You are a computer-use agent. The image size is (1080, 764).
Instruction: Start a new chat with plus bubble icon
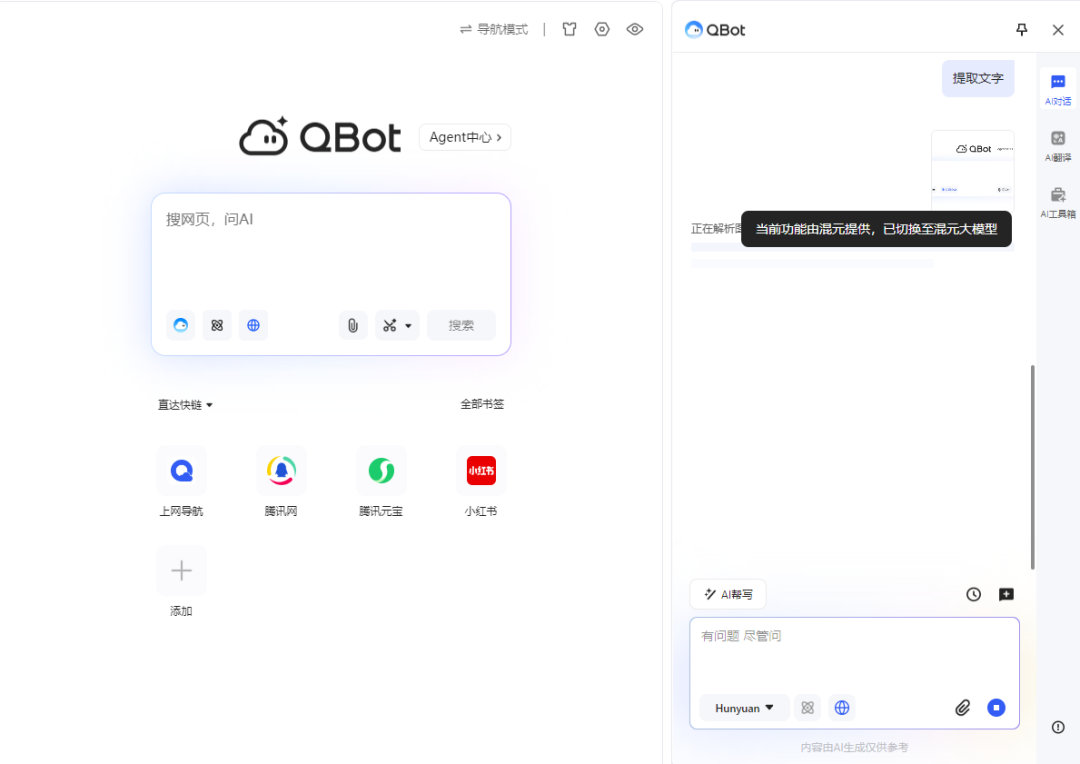[1006, 594]
